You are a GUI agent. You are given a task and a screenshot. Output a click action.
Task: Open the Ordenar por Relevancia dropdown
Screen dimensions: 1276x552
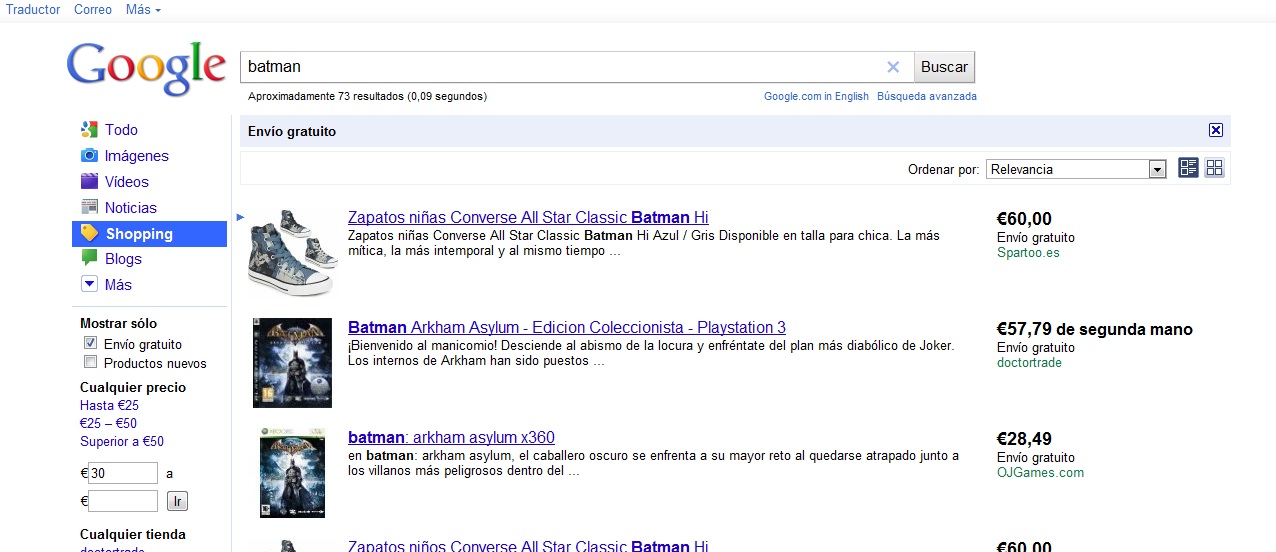(1076, 169)
